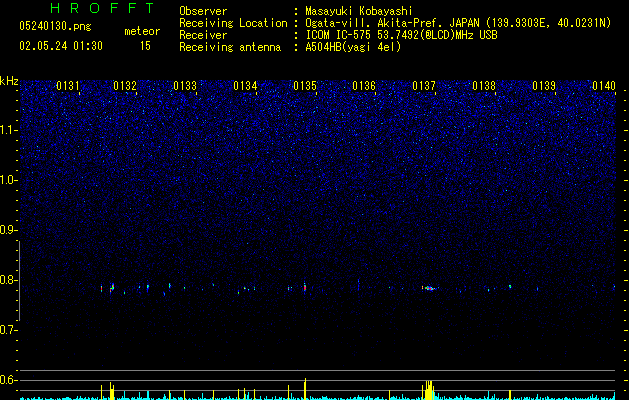Image resolution: width=629 pixels, height=400 pixels.
Task: Click the 0132 time marker
Action: coord(125,86)
